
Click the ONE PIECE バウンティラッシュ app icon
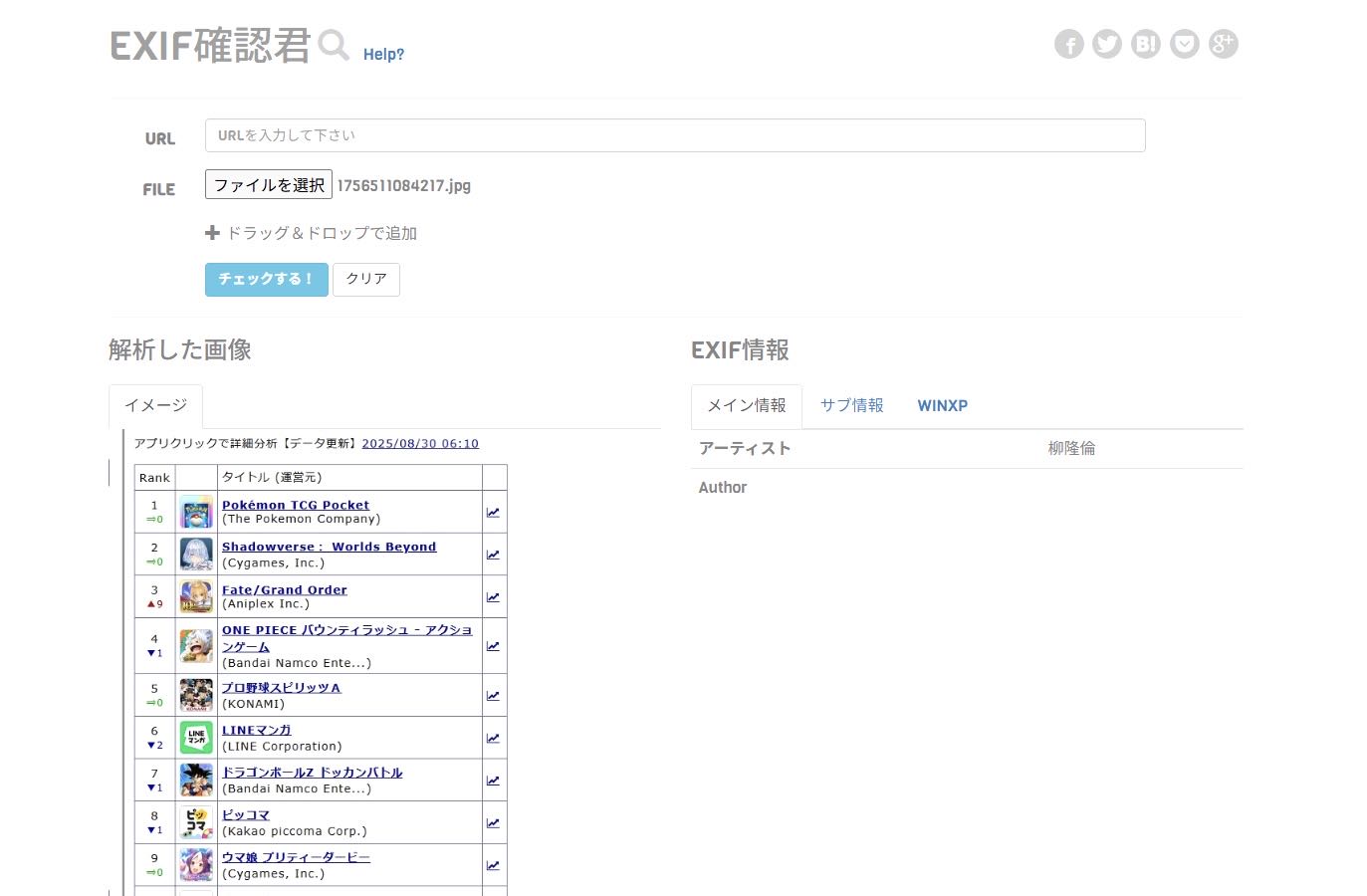[x=196, y=646]
